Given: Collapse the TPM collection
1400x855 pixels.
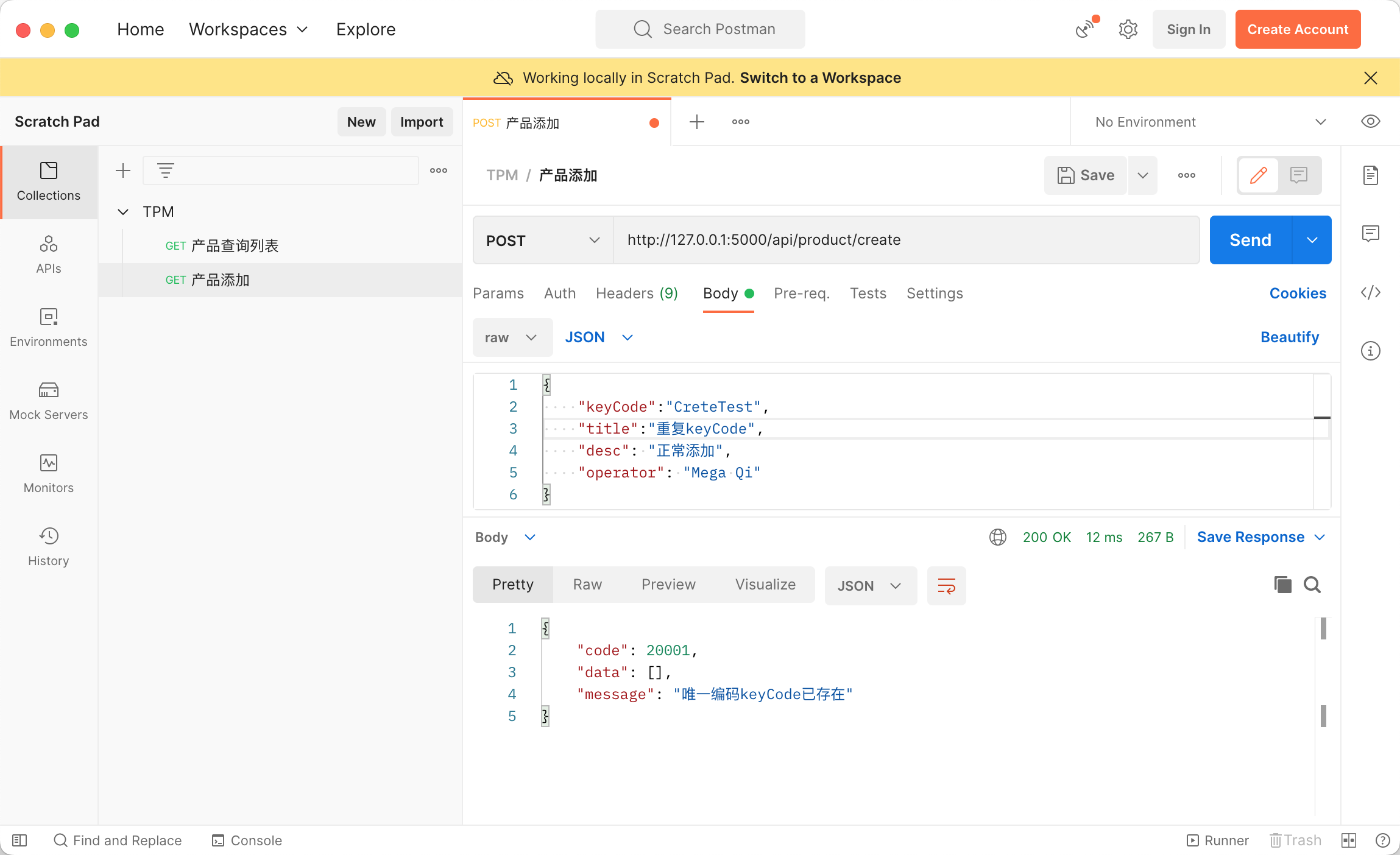Looking at the screenshot, I should pyautogui.click(x=123, y=211).
